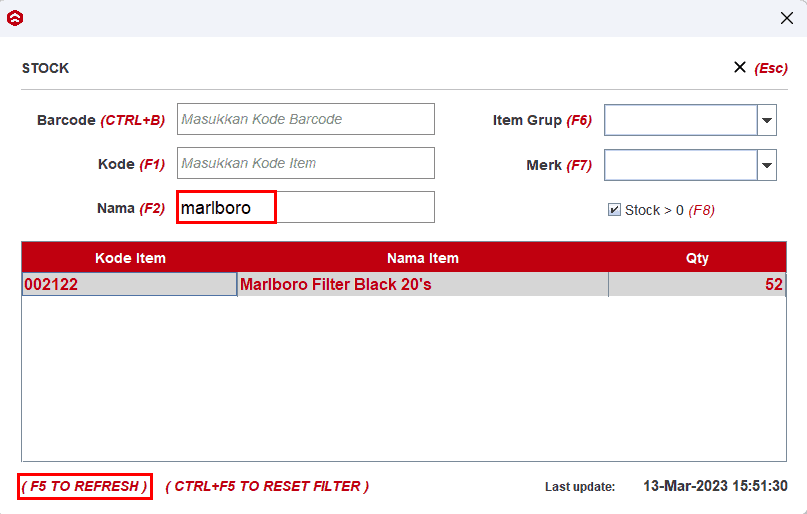Viewport: 807px width, 514px height.
Task: Sort by the Kode Item column header
Action: click(x=130, y=258)
